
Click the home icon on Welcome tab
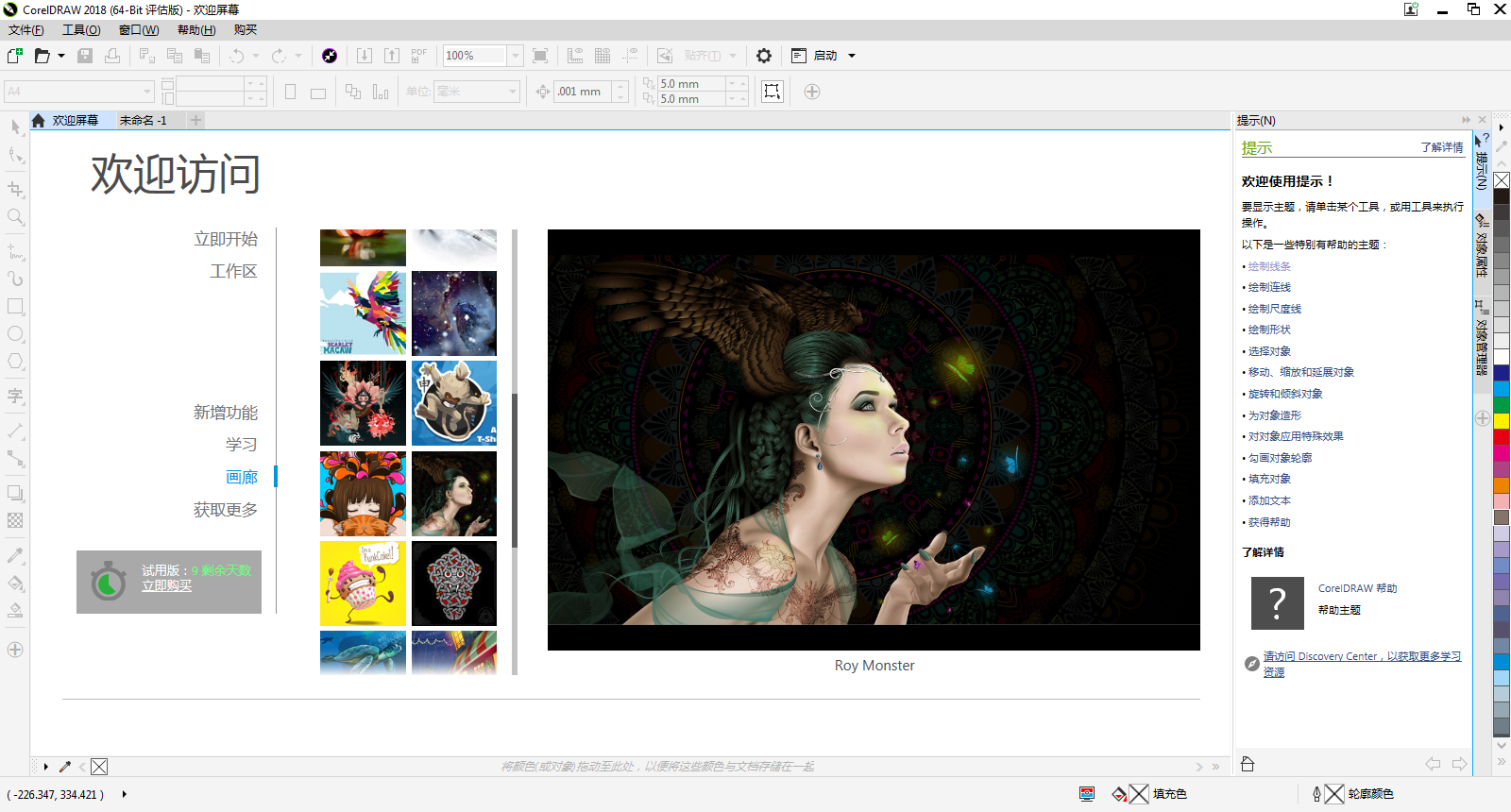click(x=39, y=120)
